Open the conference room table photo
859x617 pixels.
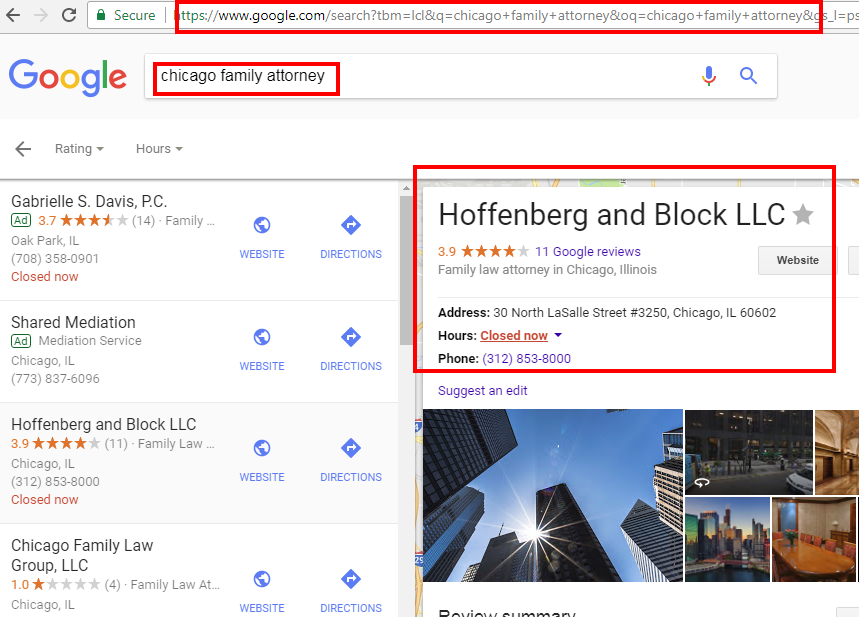pyautogui.click(x=814, y=540)
